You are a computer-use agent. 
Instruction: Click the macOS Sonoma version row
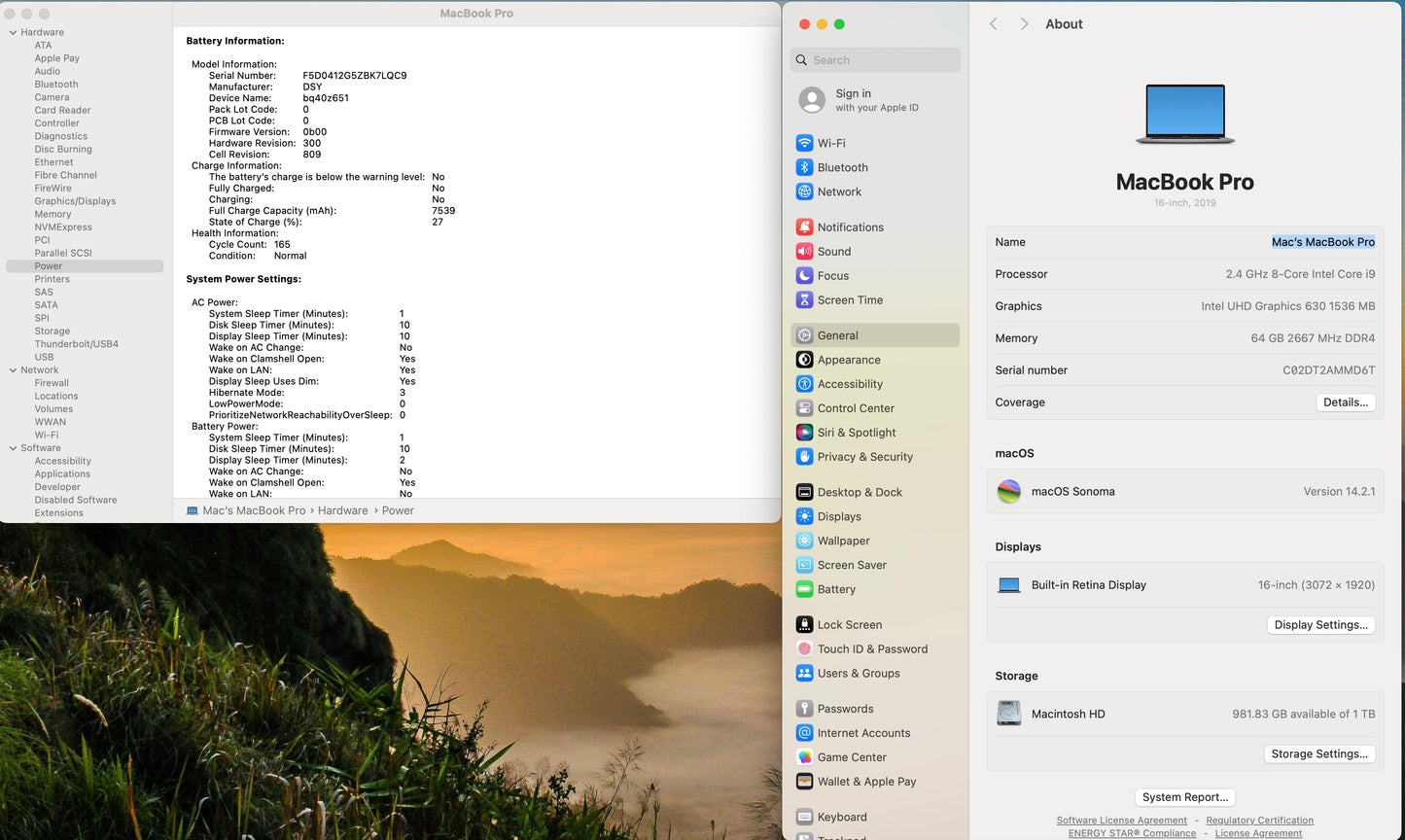pyautogui.click(x=1185, y=492)
